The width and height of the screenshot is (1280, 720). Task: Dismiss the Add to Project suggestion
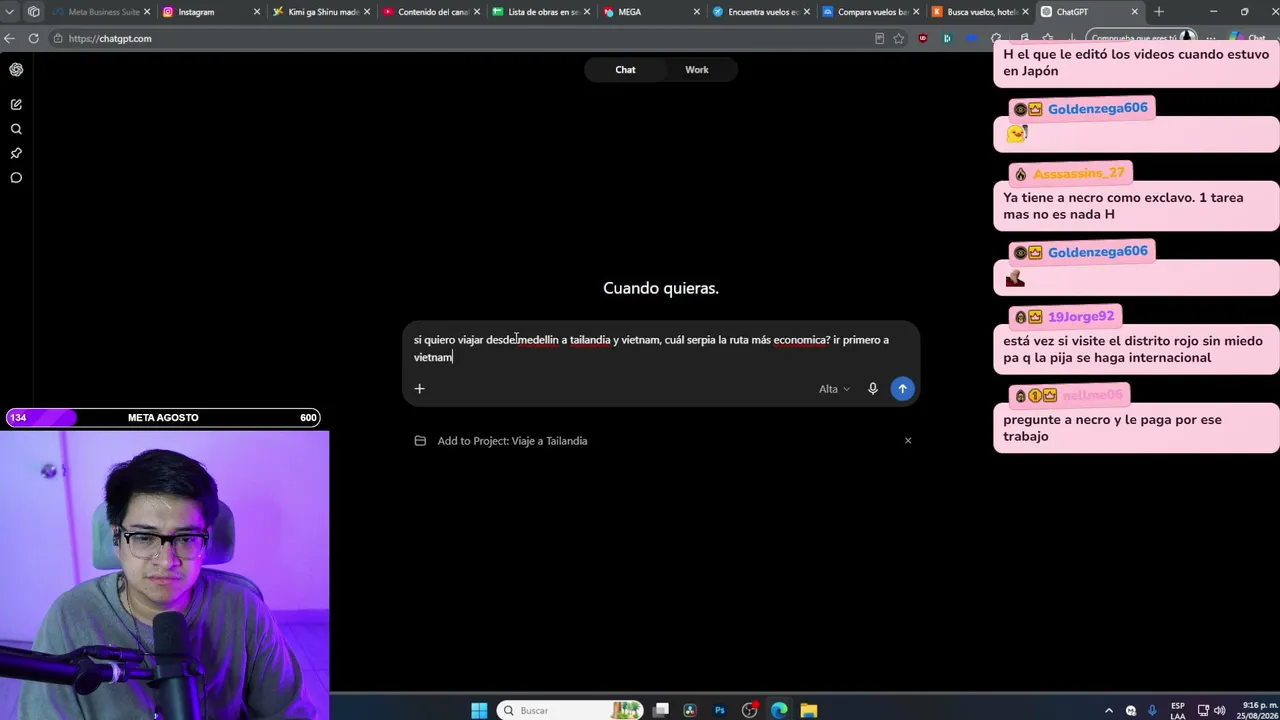click(908, 440)
